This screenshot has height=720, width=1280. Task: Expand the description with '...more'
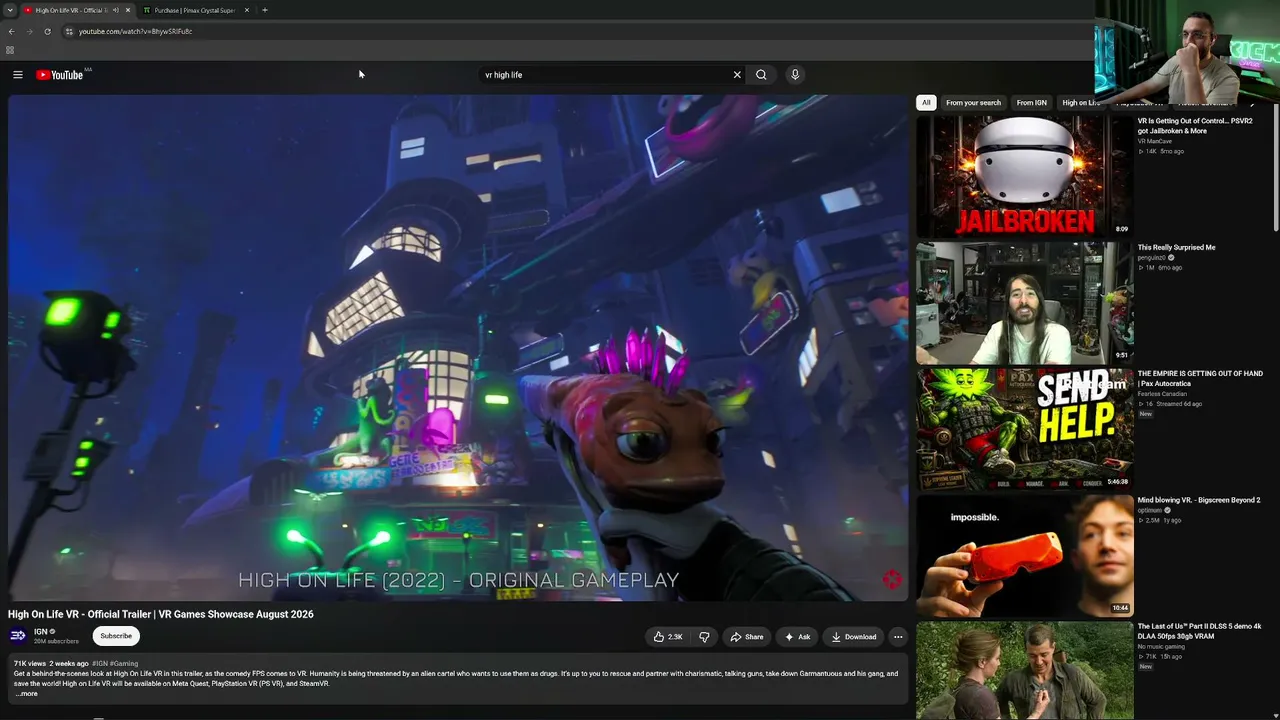(x=27, y=694)
